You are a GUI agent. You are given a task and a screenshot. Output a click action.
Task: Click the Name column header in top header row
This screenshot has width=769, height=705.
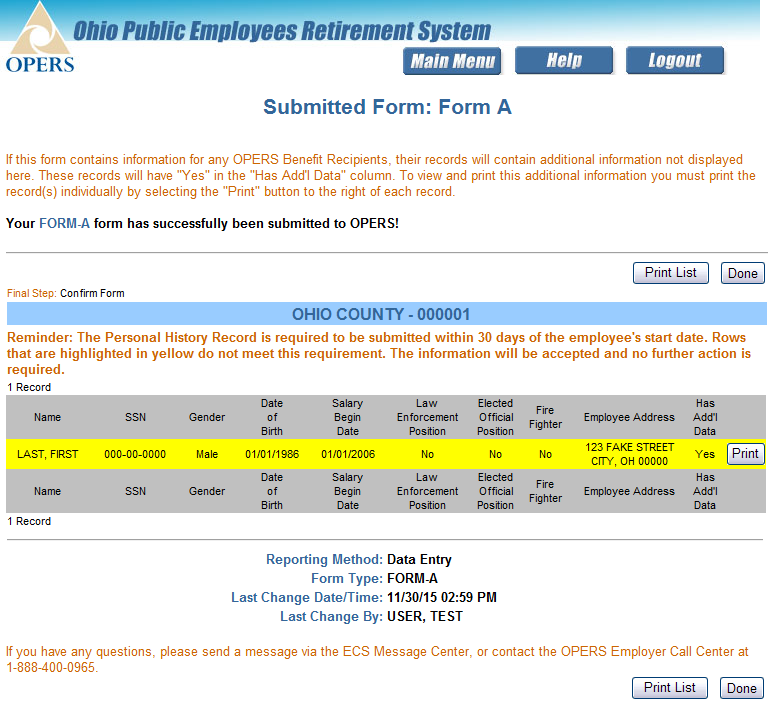[x=47, y=418]
